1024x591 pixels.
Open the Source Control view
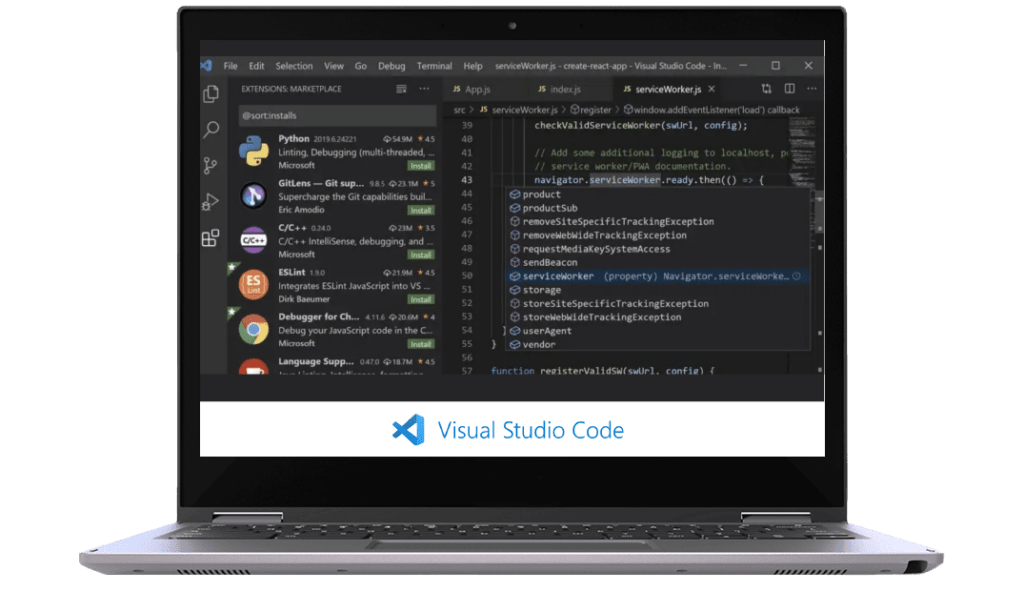point(210,165)
